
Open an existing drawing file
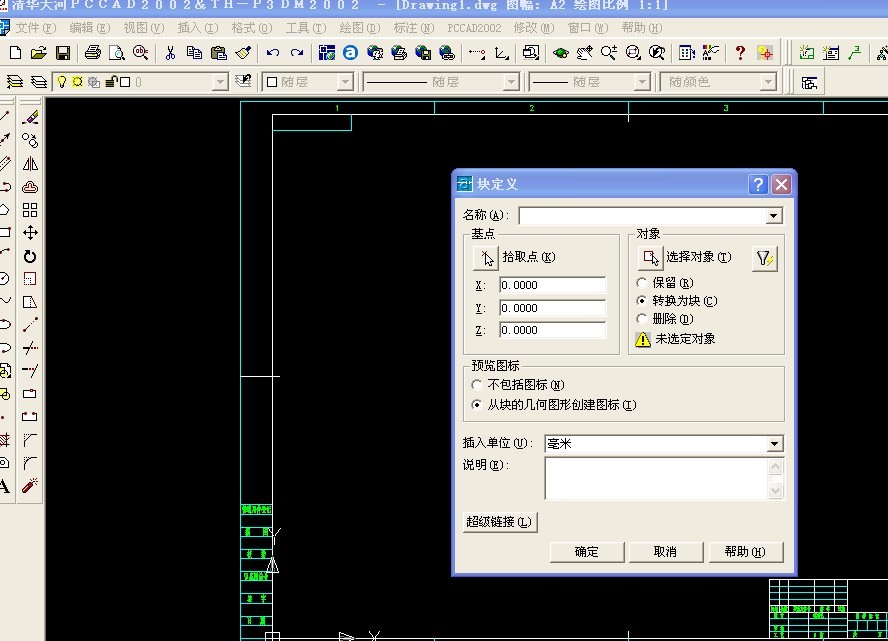point(39,53)
